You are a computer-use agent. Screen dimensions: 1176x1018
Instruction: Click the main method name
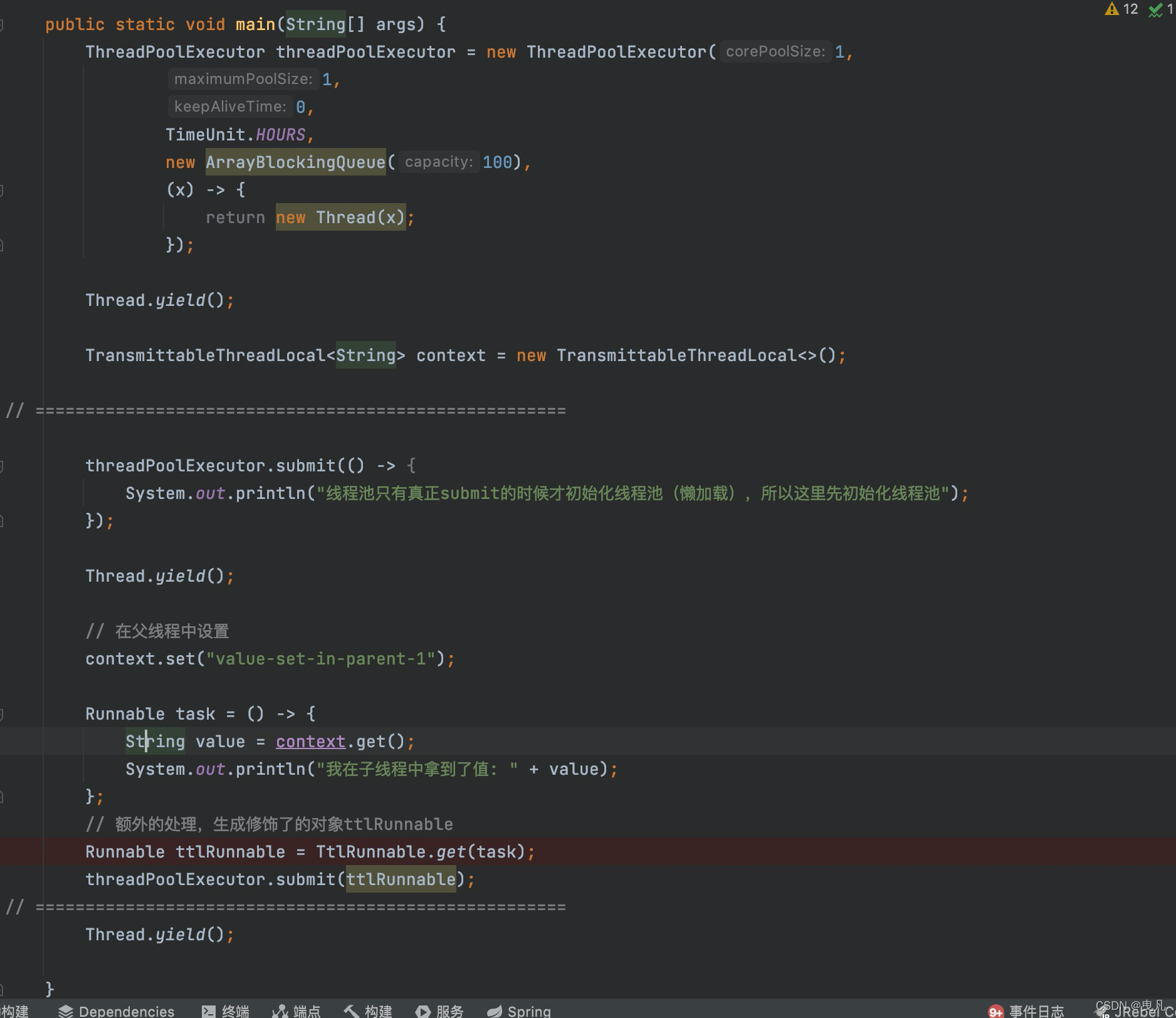click(x=255, y=24)
